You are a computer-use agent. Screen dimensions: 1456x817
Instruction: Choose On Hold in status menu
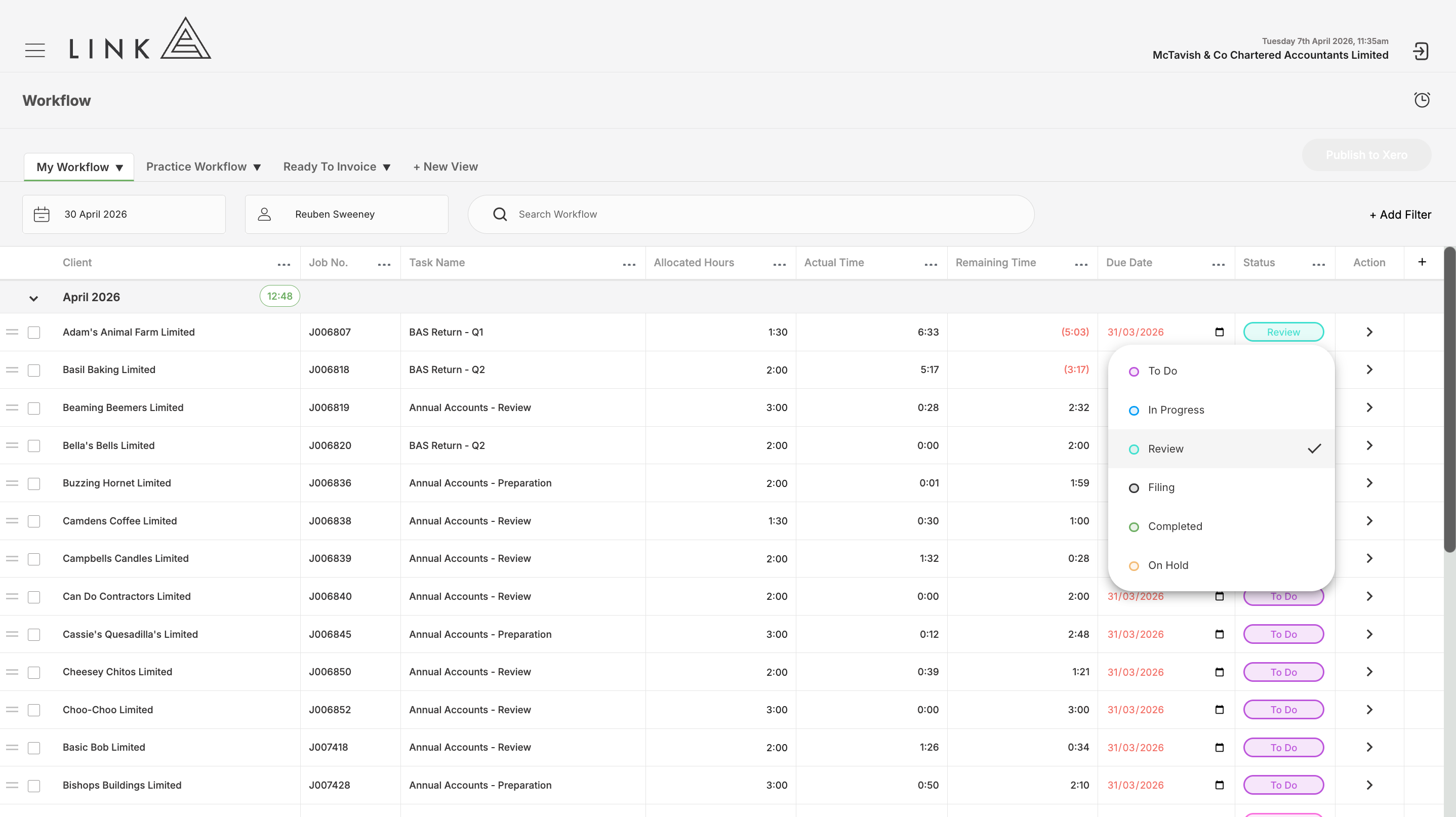point(1221,565)
